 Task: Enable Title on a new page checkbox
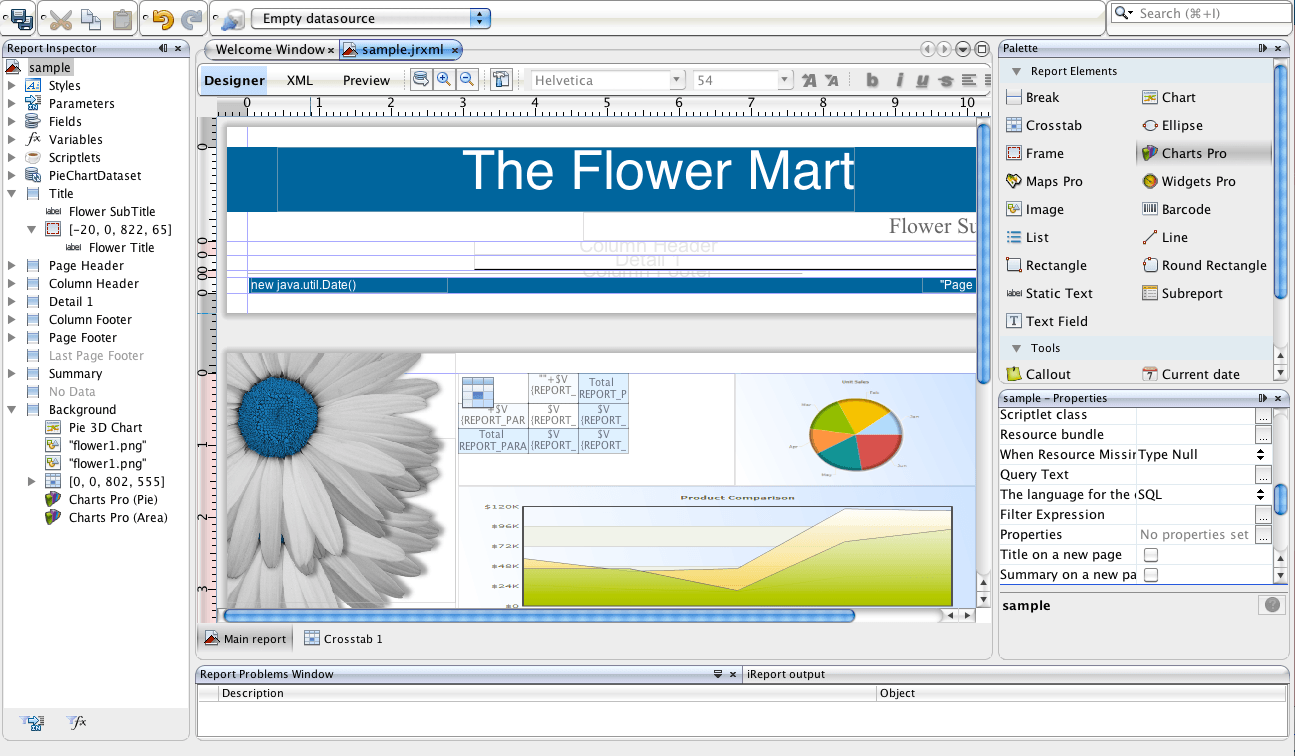pyautogui.click(x=1151, y=555)
